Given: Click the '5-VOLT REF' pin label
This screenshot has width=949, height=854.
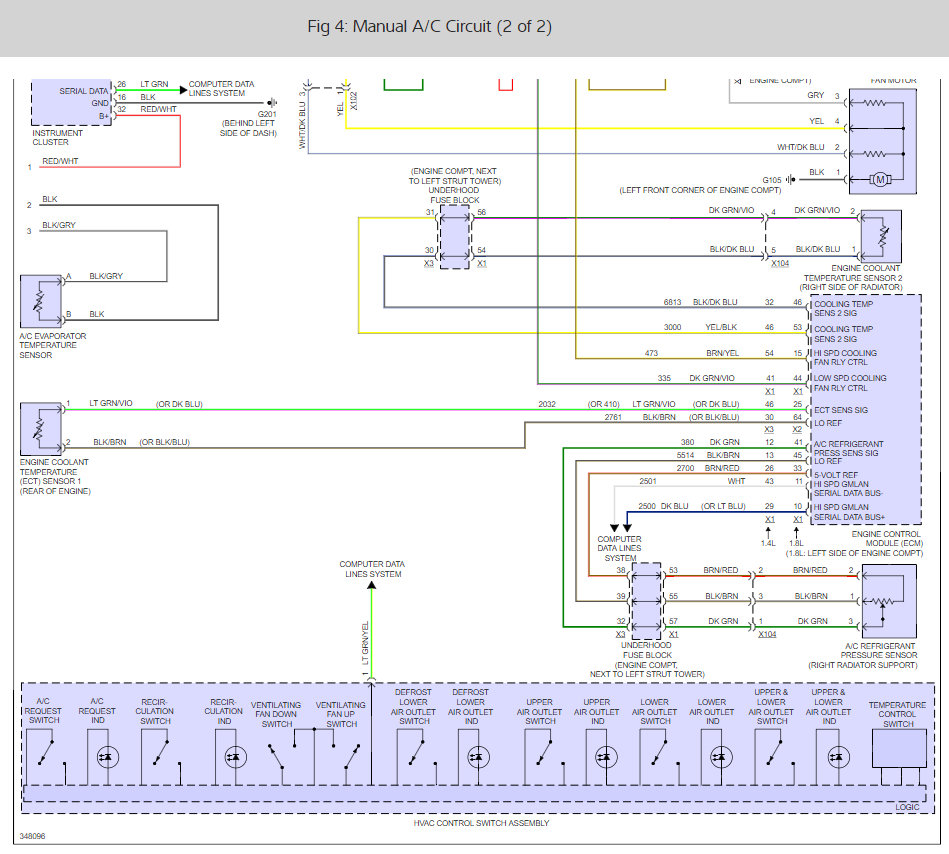Looking at the screenshot, I should [x=836, y=475].
